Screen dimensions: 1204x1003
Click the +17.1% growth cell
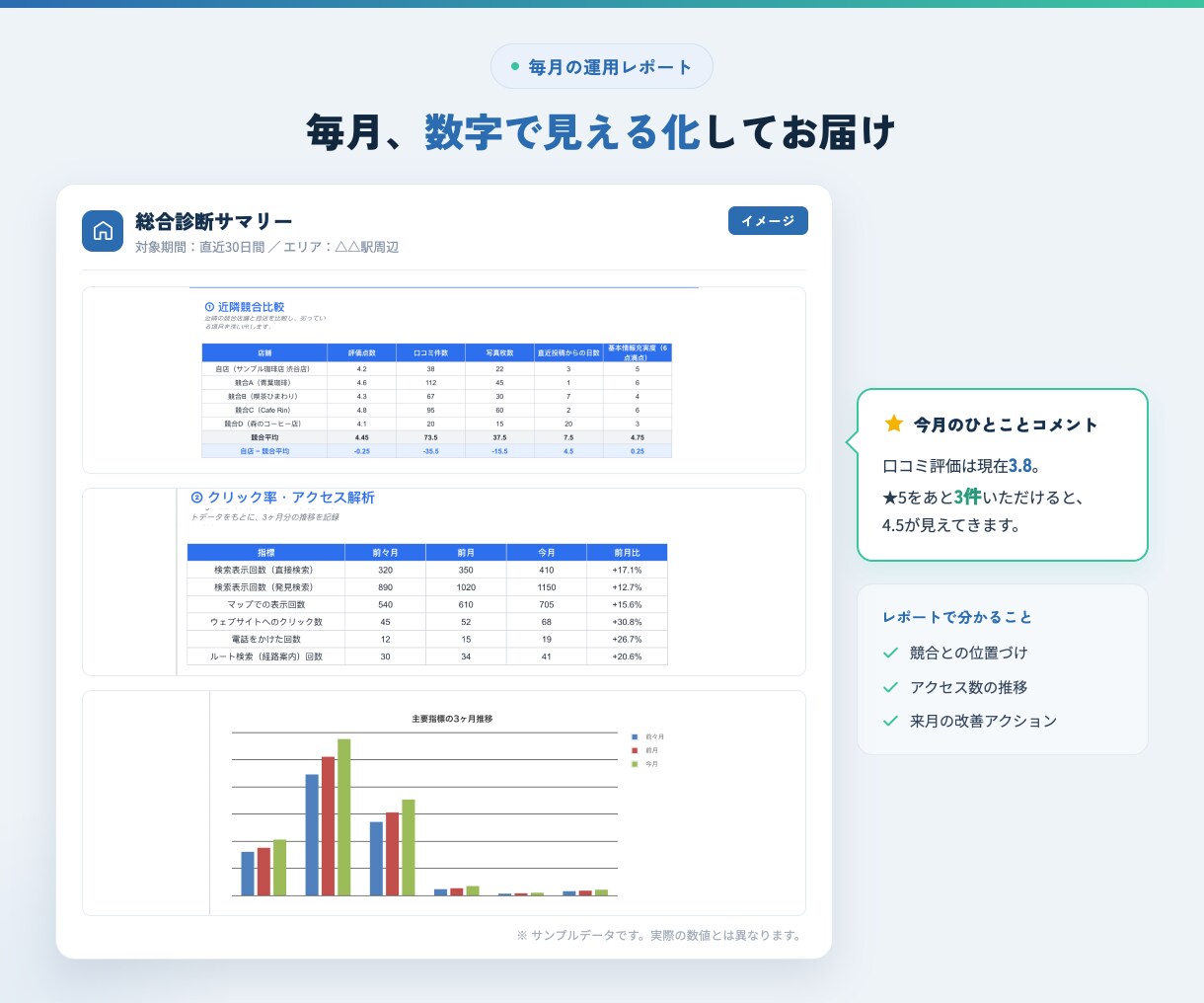pyautogui.click(x=627, y=570)
